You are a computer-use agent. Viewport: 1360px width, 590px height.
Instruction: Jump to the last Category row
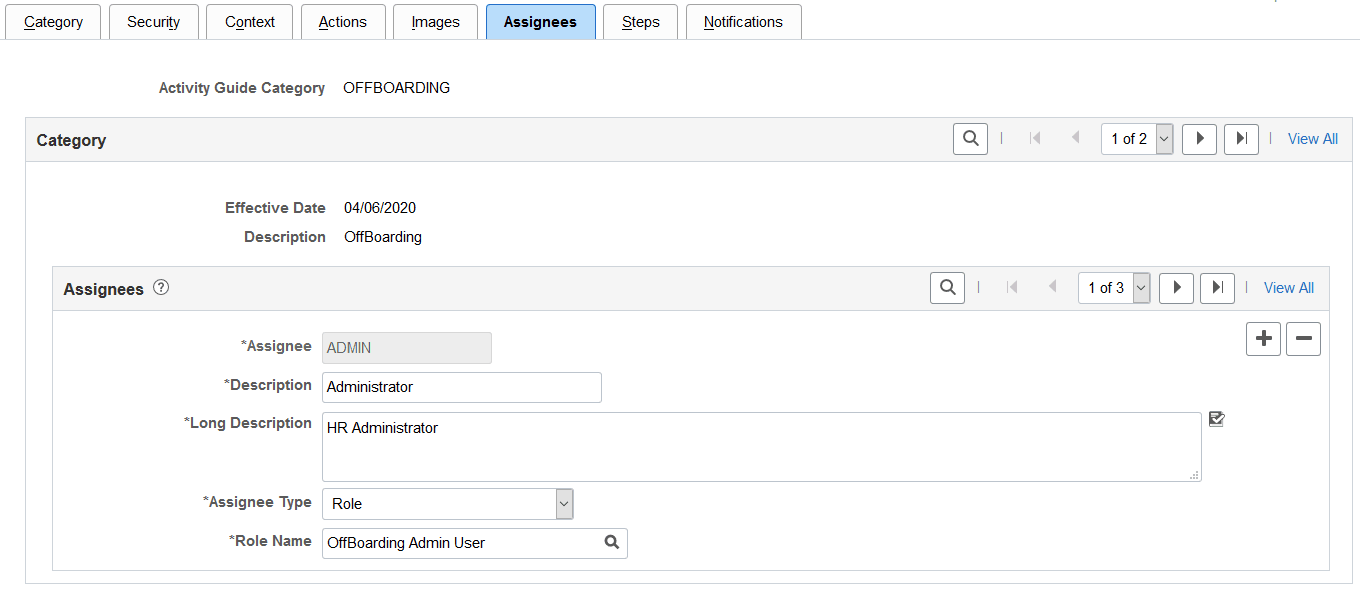(1241, 138)
